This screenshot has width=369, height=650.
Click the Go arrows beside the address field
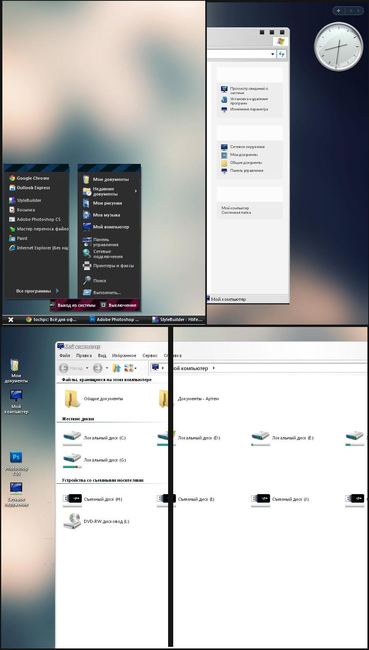(x=282, y=54)
